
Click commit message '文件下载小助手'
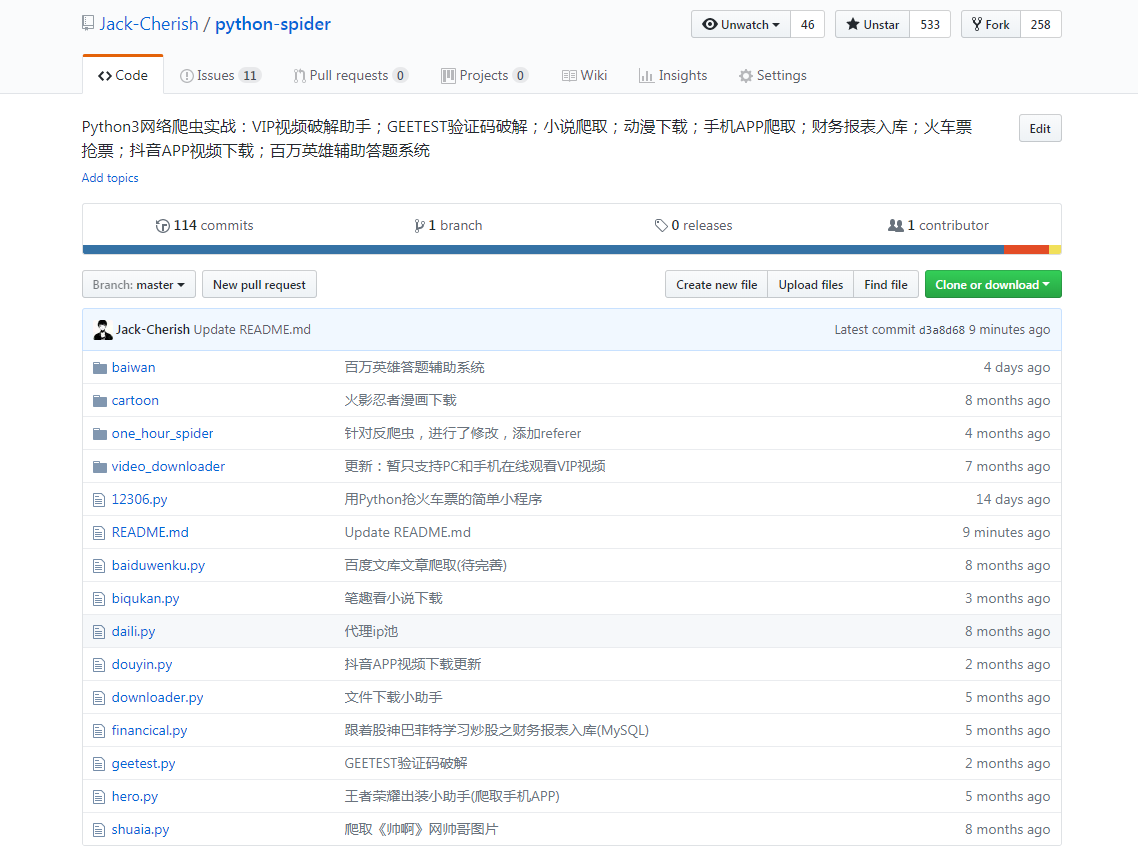(393, 697)
